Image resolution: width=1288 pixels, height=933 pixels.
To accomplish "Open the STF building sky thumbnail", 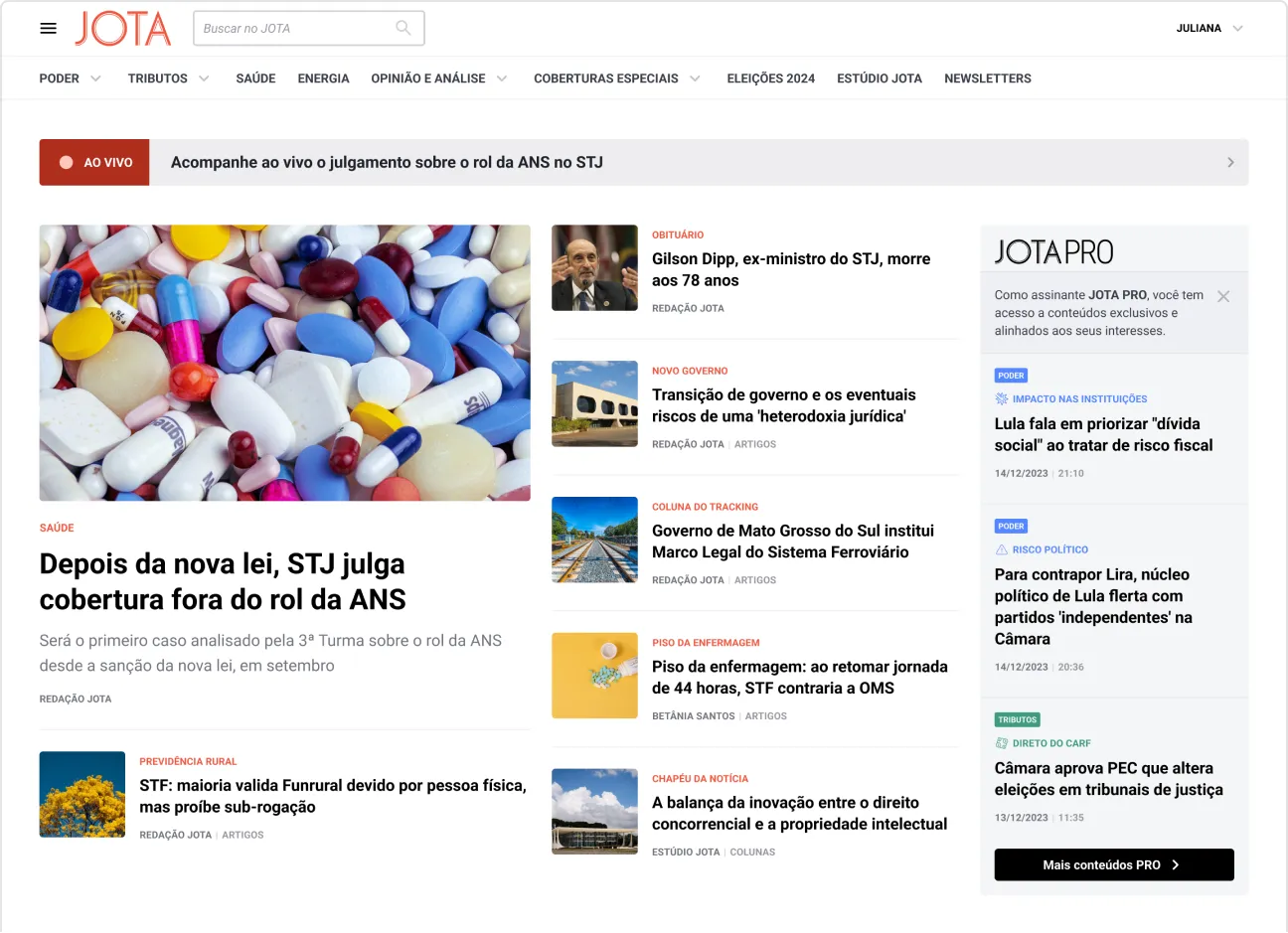I will coord(594,812).
